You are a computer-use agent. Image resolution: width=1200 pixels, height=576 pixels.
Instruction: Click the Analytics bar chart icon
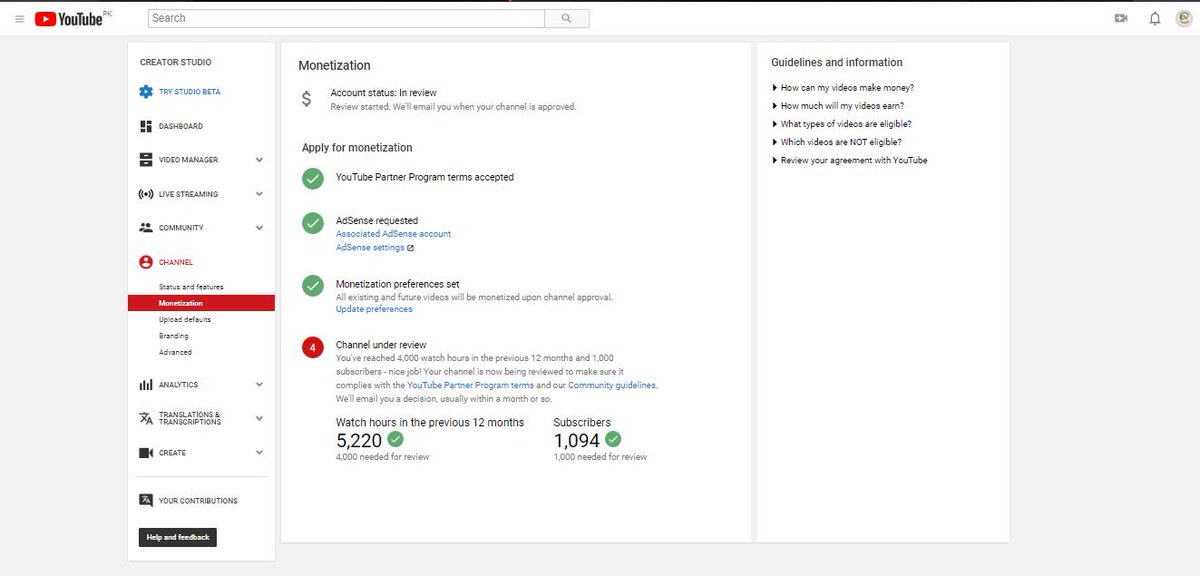(146, 385)
